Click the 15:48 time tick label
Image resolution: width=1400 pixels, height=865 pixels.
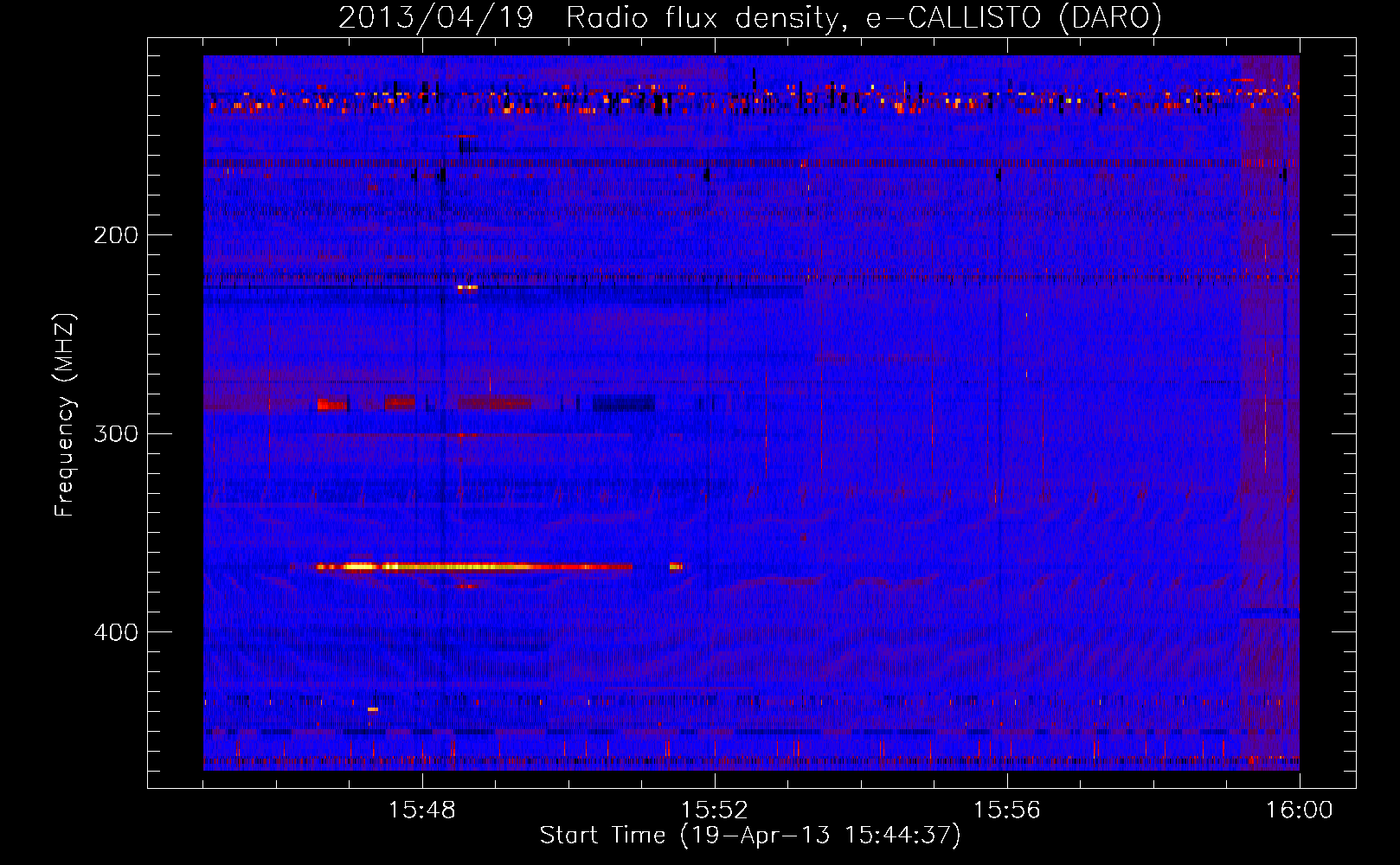click(x=422, y=810)
